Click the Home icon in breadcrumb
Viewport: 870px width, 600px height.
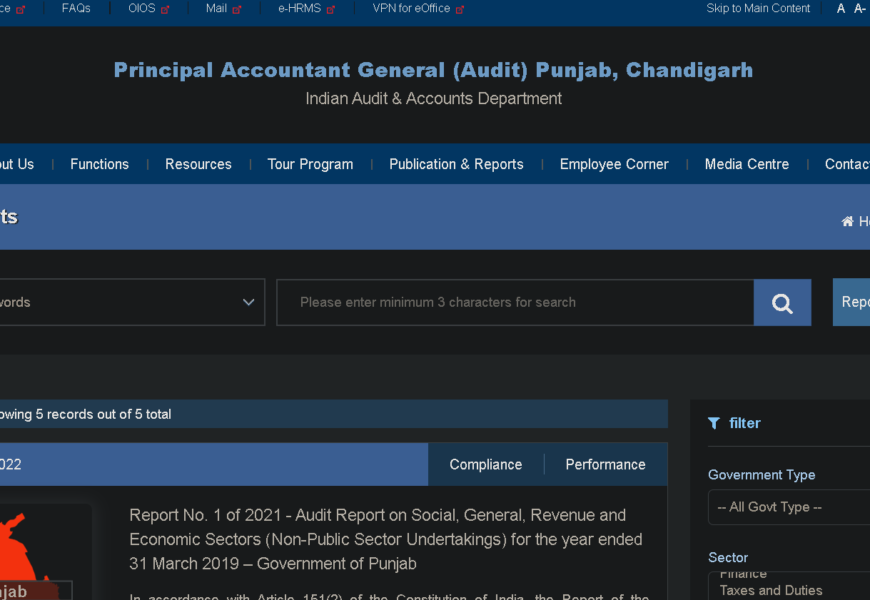848,222
